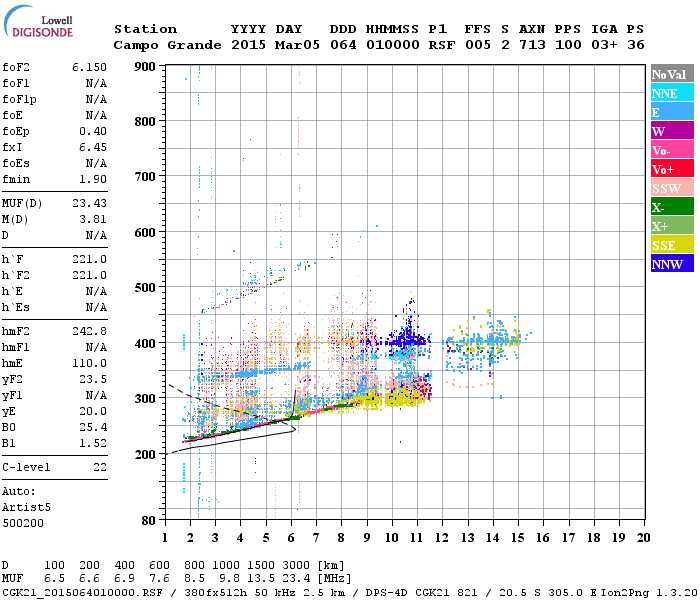
Task: Click the Lowell Digisonde logo
Action: click(x=38, y=22)
